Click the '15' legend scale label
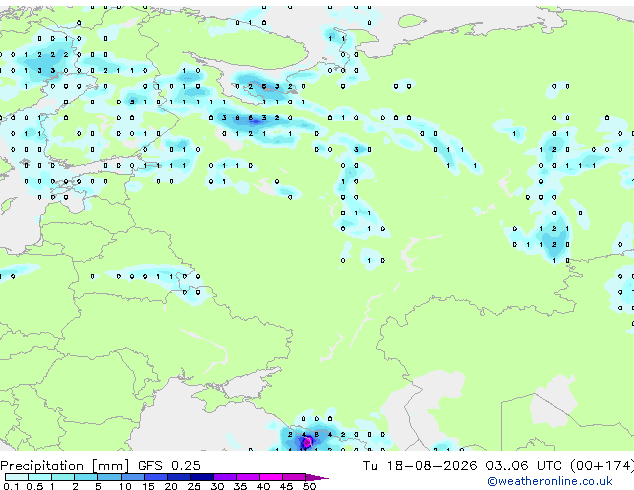The width and height of the screenshot is (634, 490). click(x=148, y=486)
